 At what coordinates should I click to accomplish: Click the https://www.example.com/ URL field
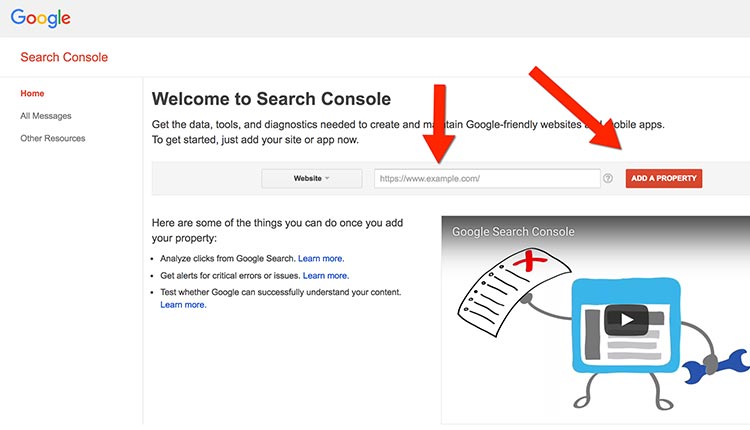[486, 178]
